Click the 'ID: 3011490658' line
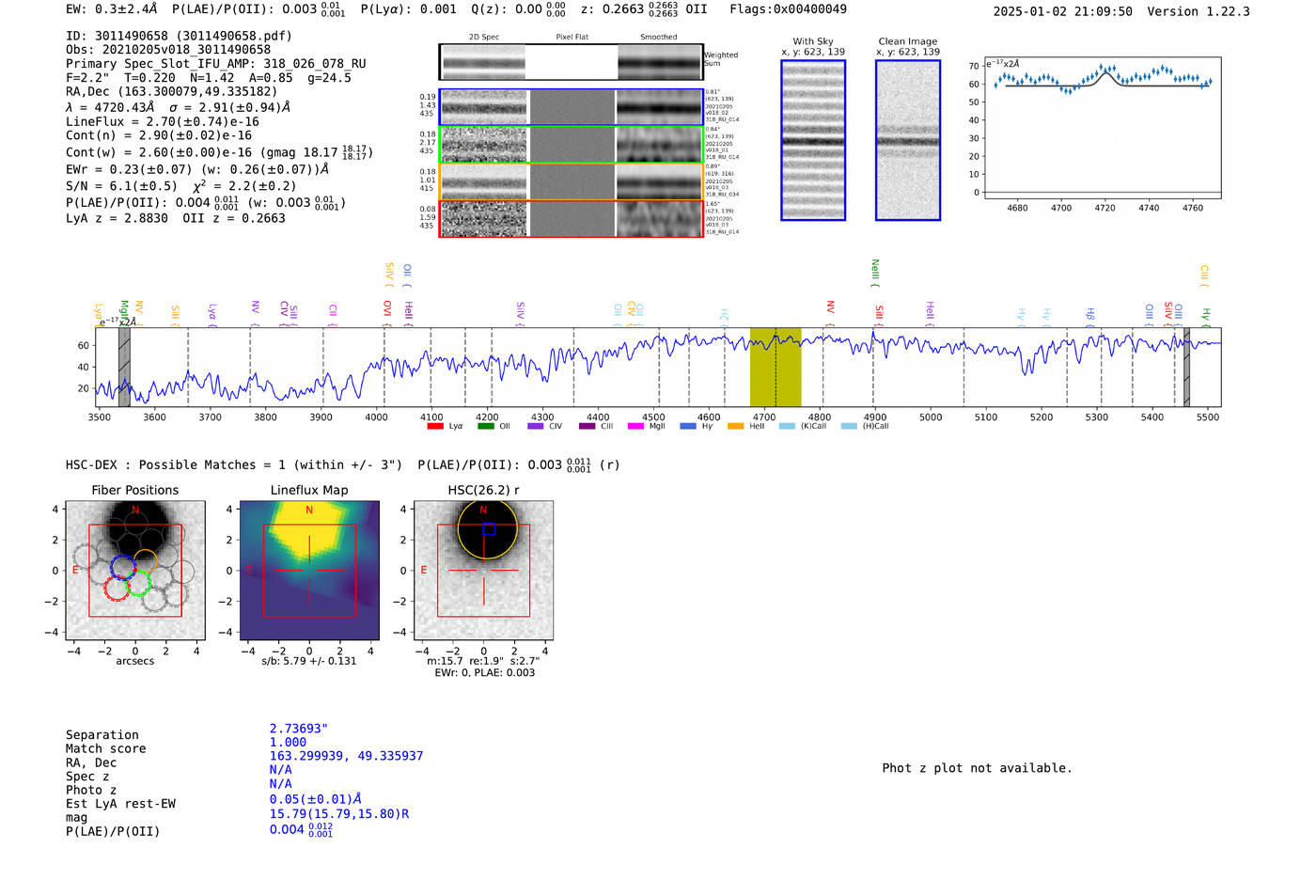 pos(179,36)
